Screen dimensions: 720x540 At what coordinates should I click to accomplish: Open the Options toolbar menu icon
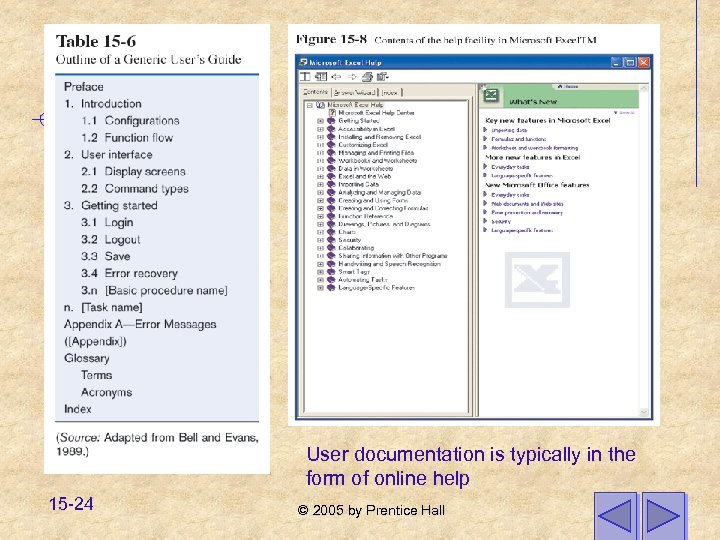click(x=382, y=77)
